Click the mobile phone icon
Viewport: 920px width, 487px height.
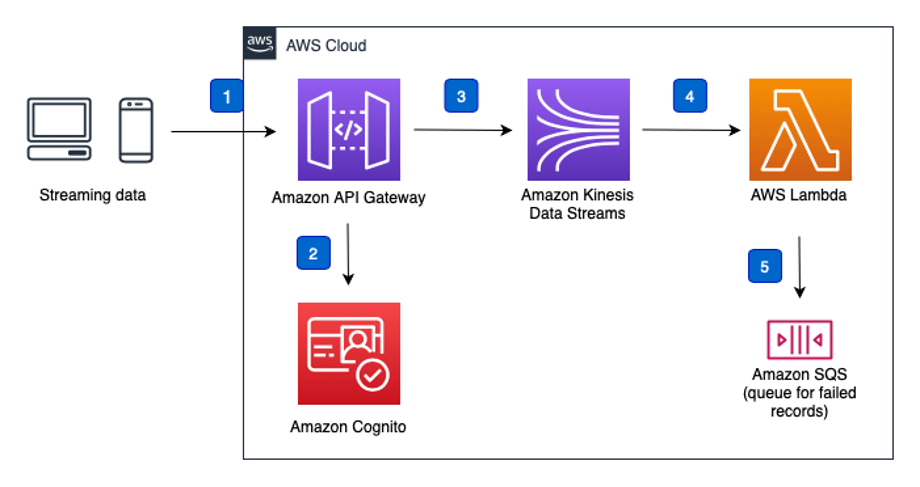136,130
